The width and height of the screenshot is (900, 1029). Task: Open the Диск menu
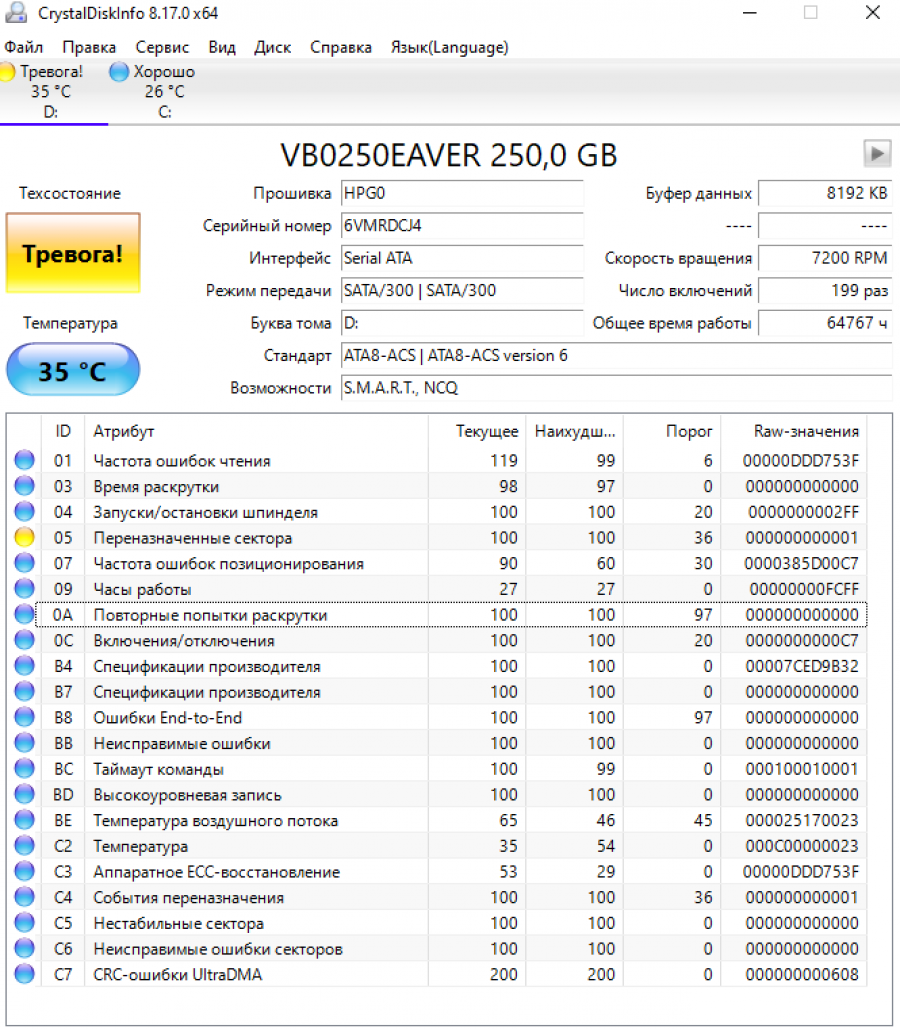pos(272,47)
